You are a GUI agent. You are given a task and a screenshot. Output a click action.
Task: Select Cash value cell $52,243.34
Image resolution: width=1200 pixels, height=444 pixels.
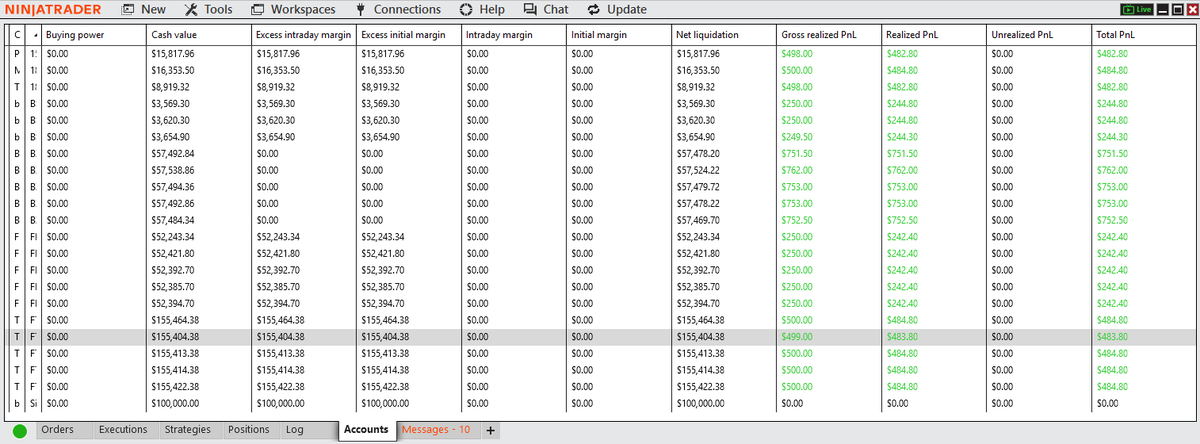click(198, 237)
